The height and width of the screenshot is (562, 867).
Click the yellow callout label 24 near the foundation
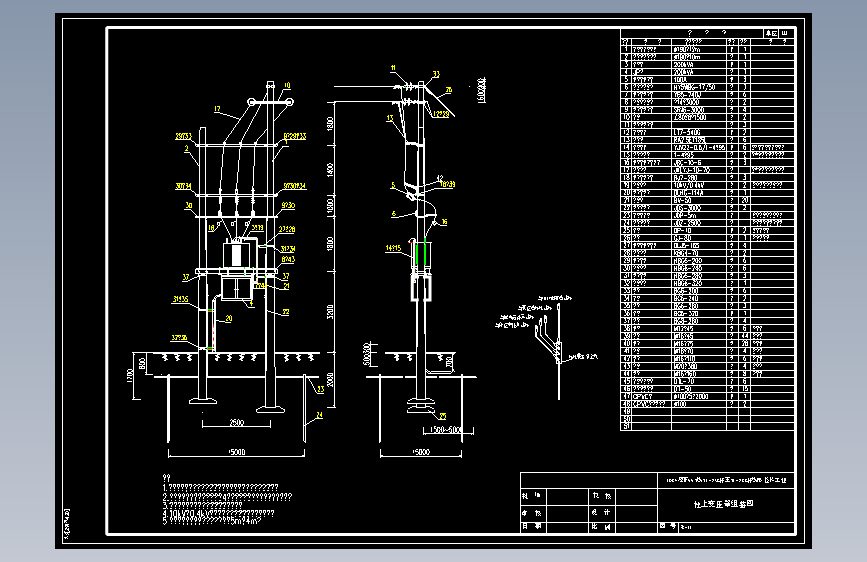coord(319,415)
